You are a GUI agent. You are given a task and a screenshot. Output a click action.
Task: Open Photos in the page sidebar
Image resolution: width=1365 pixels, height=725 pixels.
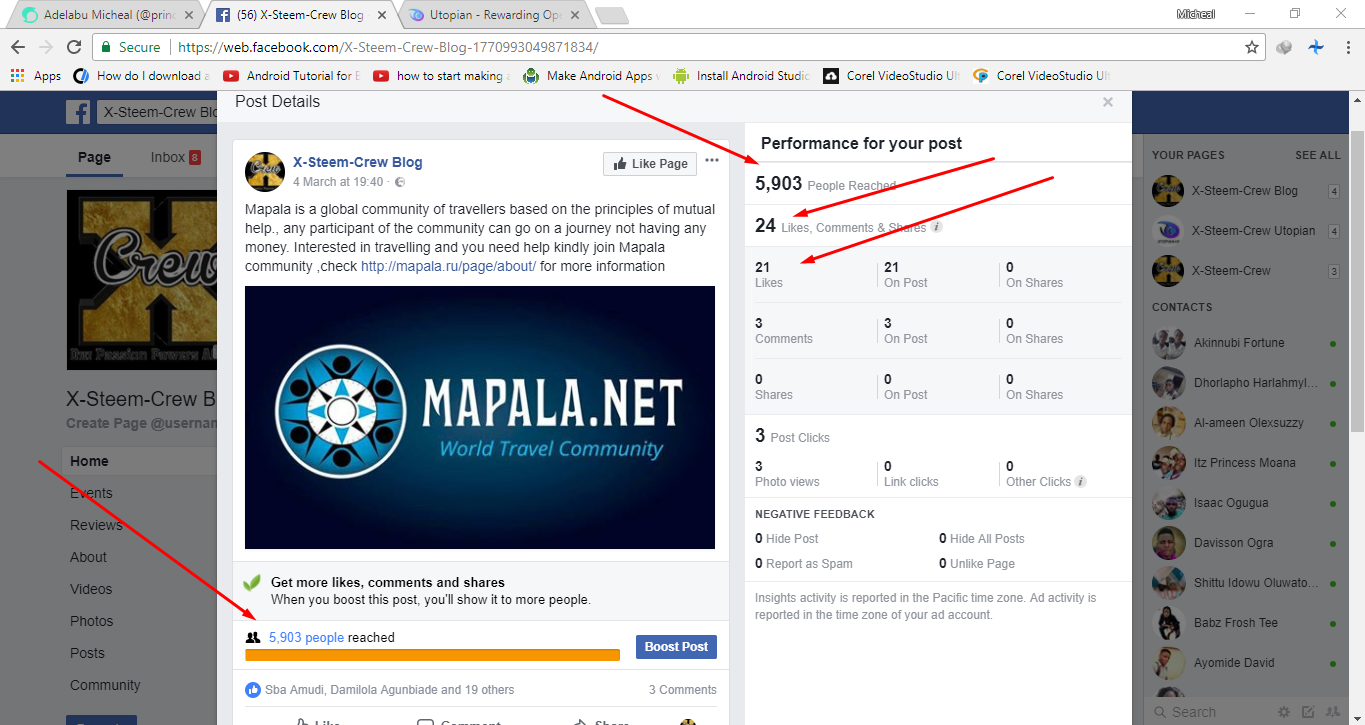click(x=92, y=621)
